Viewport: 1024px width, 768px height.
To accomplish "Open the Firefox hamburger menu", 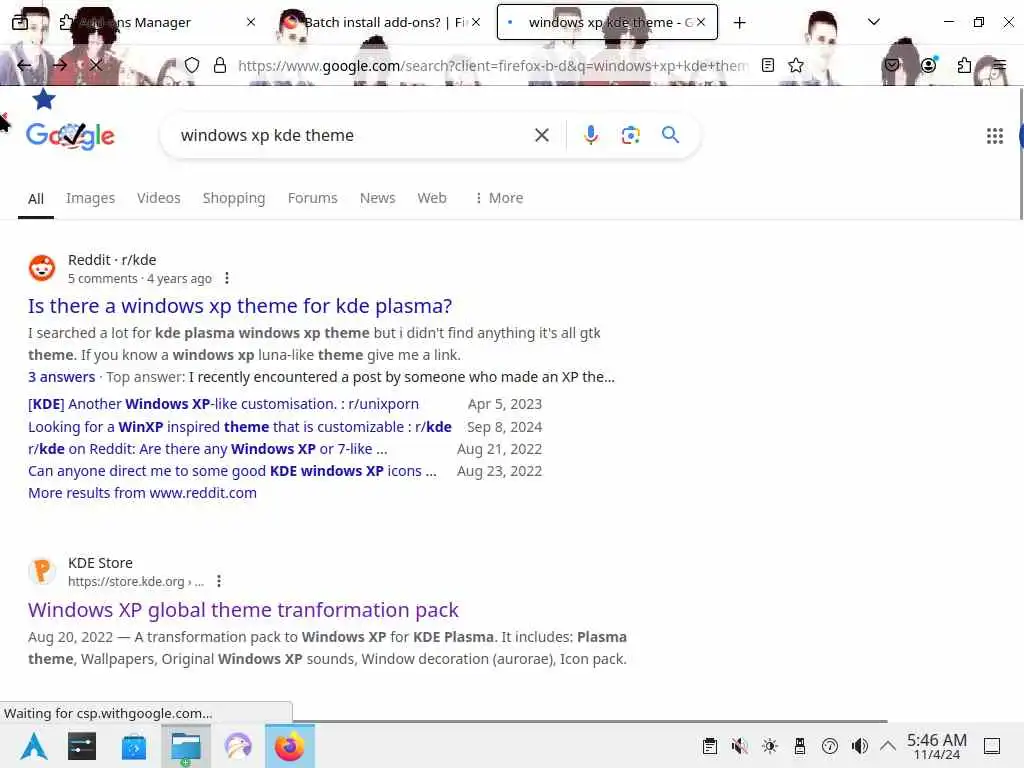I will tap(999, 65).
